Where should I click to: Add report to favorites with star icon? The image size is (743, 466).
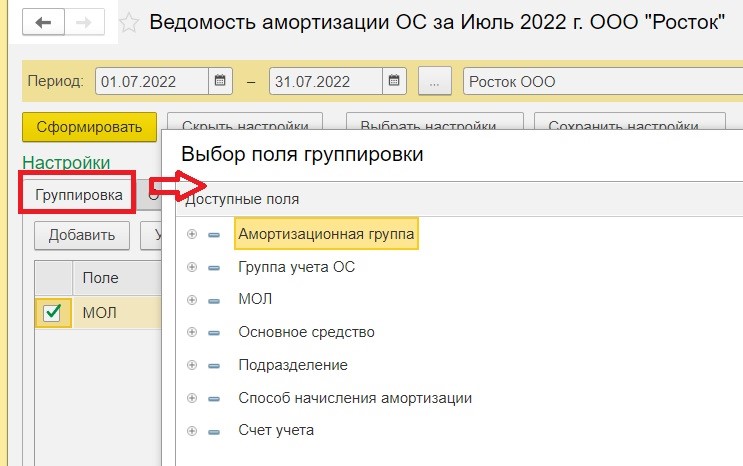(x=129, y=23)
